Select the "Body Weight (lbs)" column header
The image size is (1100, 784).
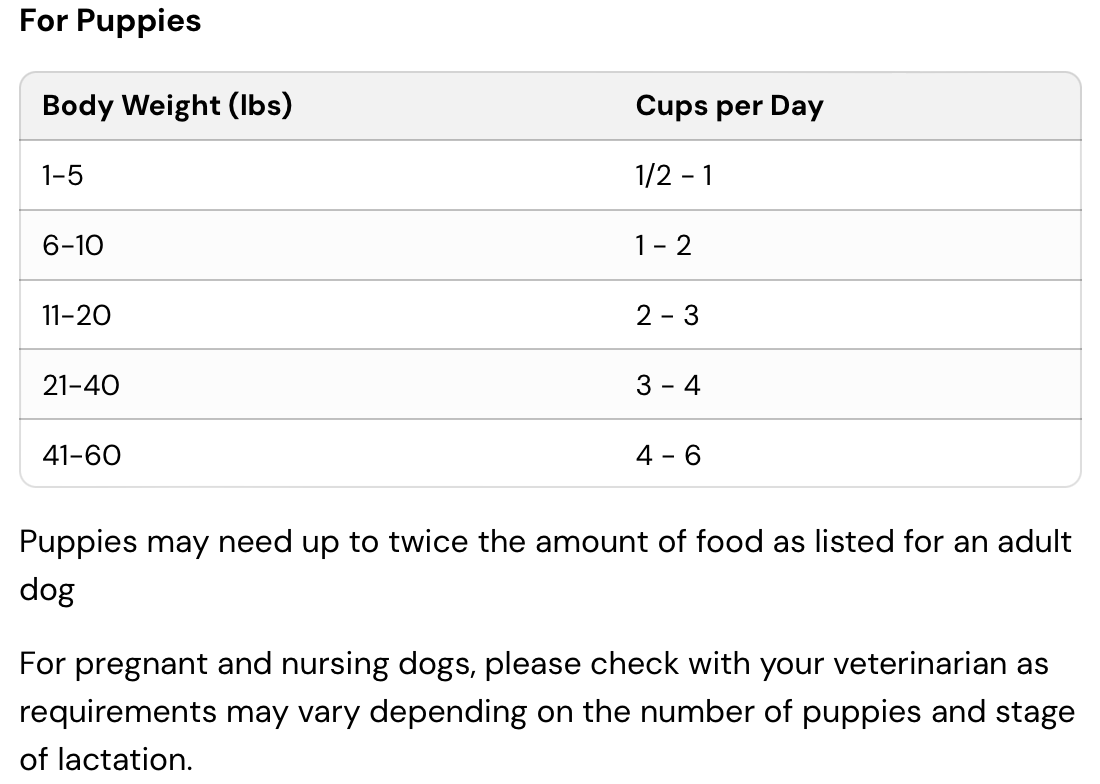click(x=167, y=106)
